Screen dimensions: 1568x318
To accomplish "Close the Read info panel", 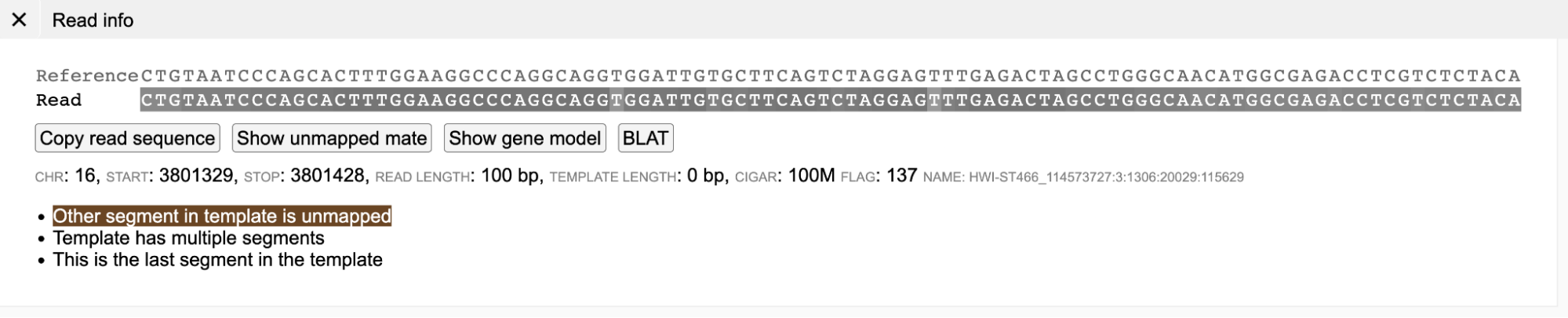I will [x=20, y=20].
